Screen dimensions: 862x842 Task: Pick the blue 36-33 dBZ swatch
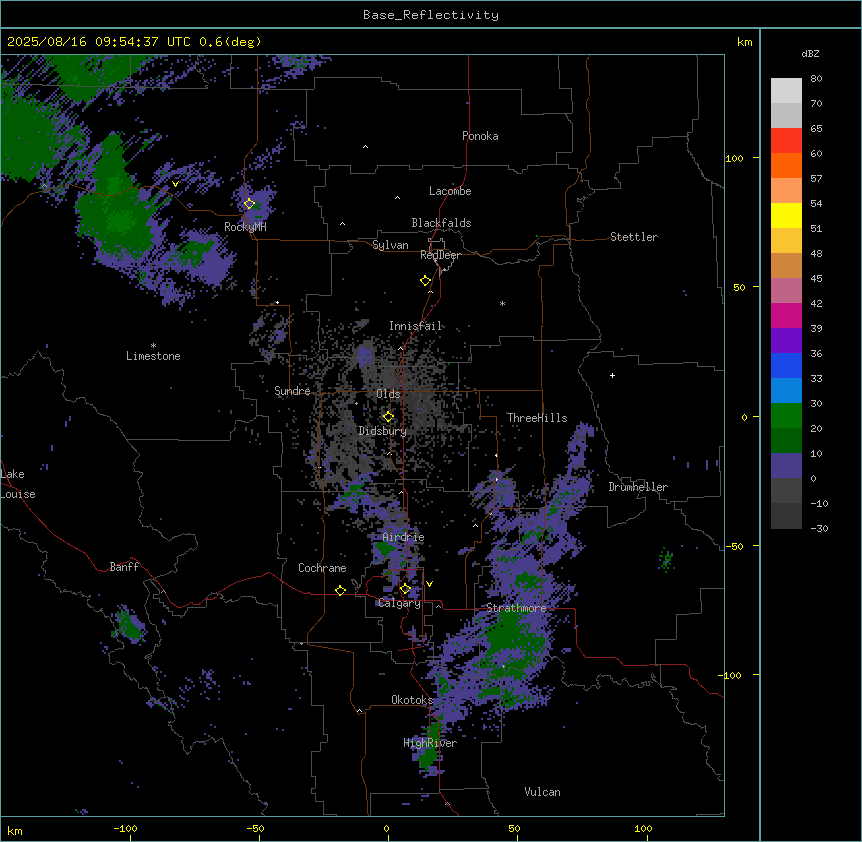tap(786, 365)
